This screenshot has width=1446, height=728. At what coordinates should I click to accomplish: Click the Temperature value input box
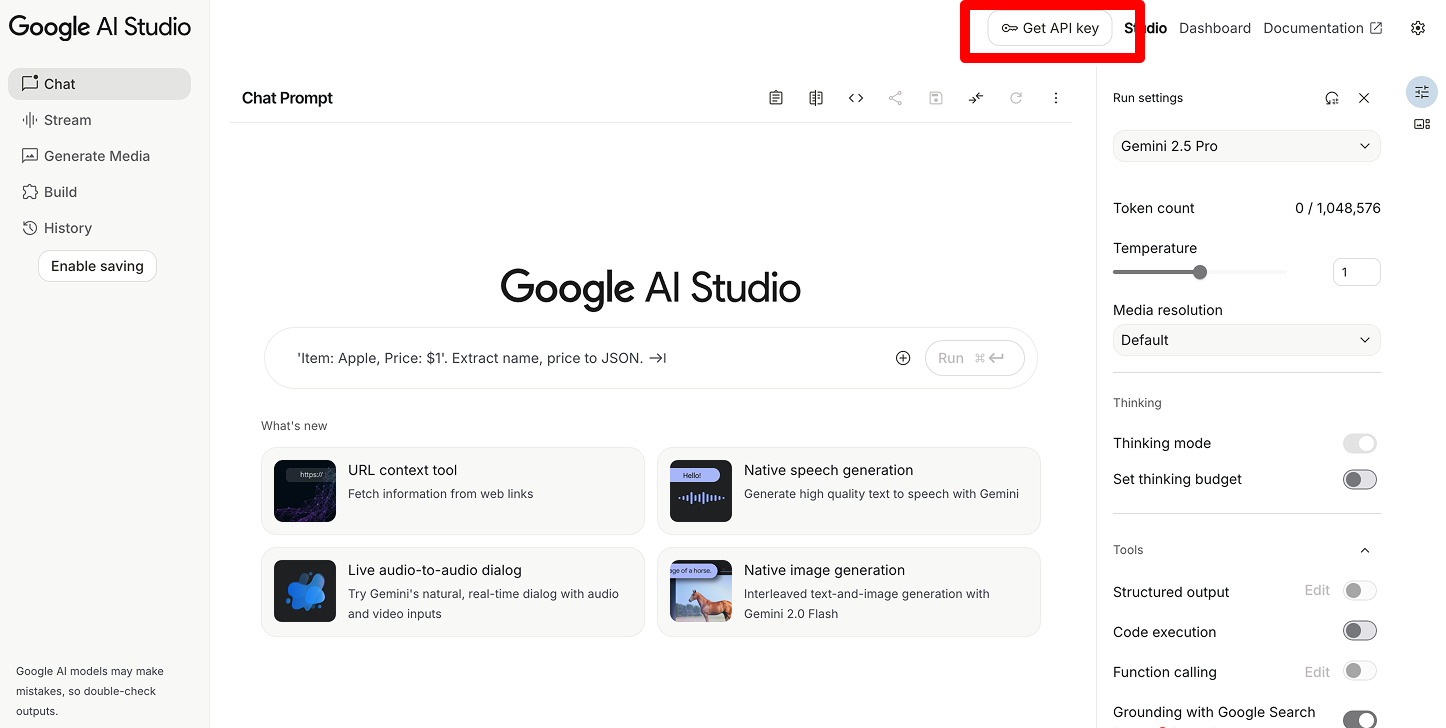(x=1357, y=272)
